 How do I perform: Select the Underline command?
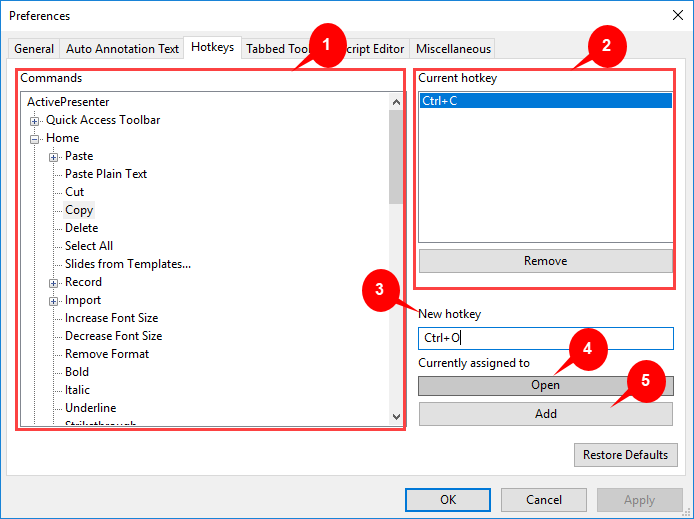click(91, 408)
